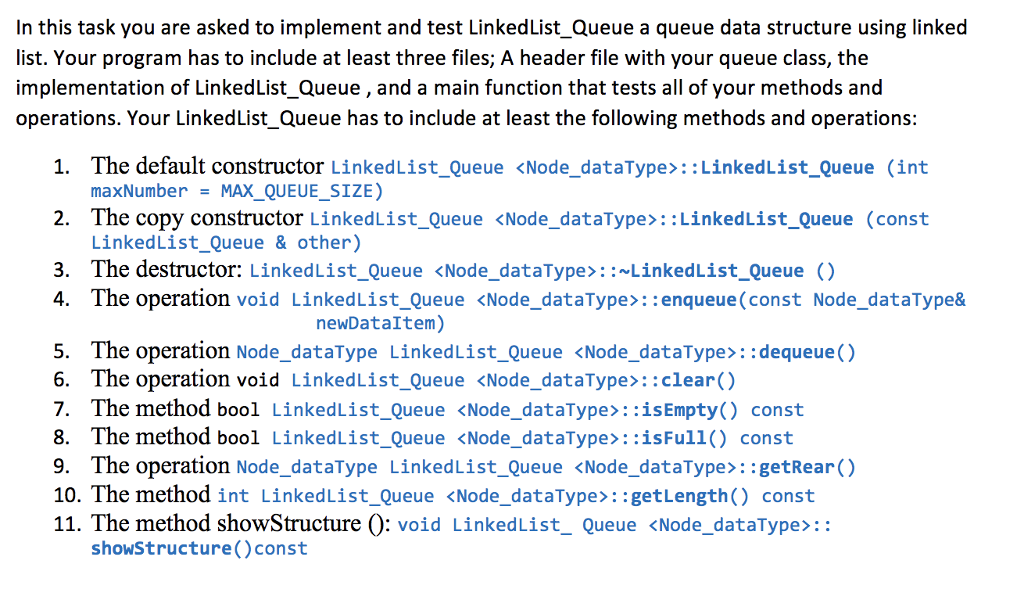Click the bold enqueue method name
Viewport: 1024px width, 607px height.
click(699, 300)
